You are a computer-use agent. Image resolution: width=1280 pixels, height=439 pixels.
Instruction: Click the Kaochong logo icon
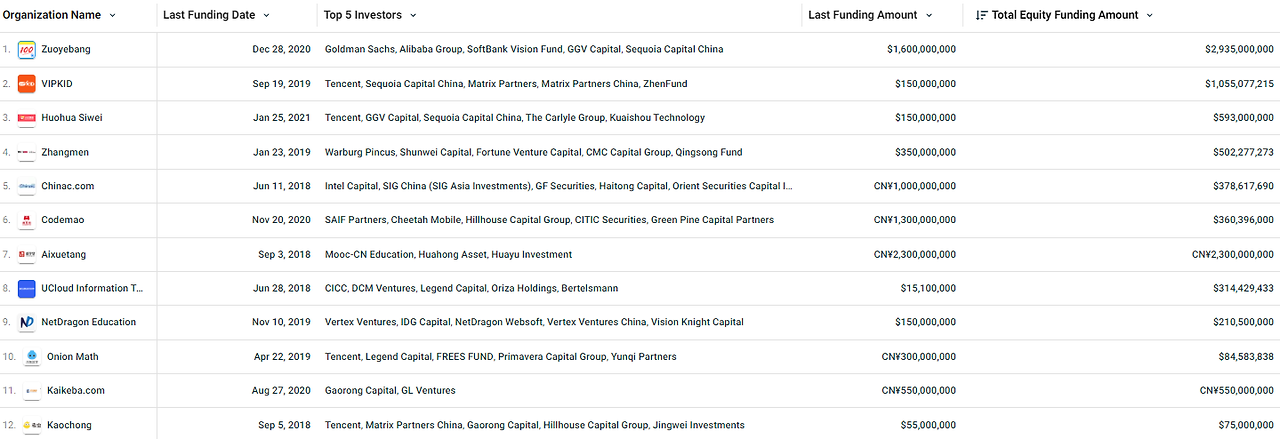32,425
